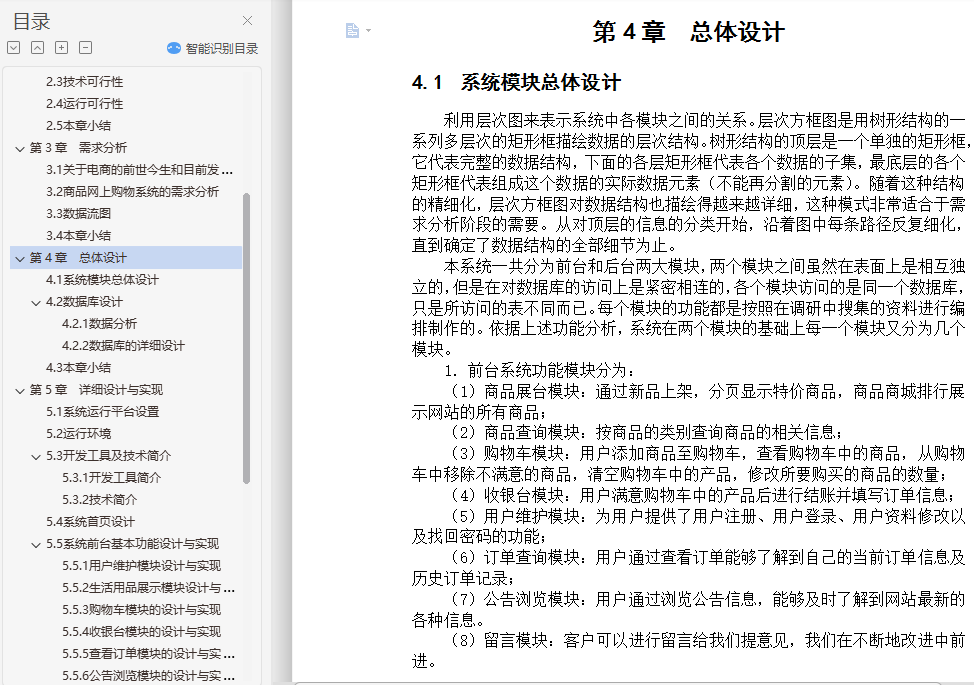The height and width of the screenshot is (685, 974).
Task: Jump to 4.2.2数据库的详细设计 section
Action: pos(123,345)
